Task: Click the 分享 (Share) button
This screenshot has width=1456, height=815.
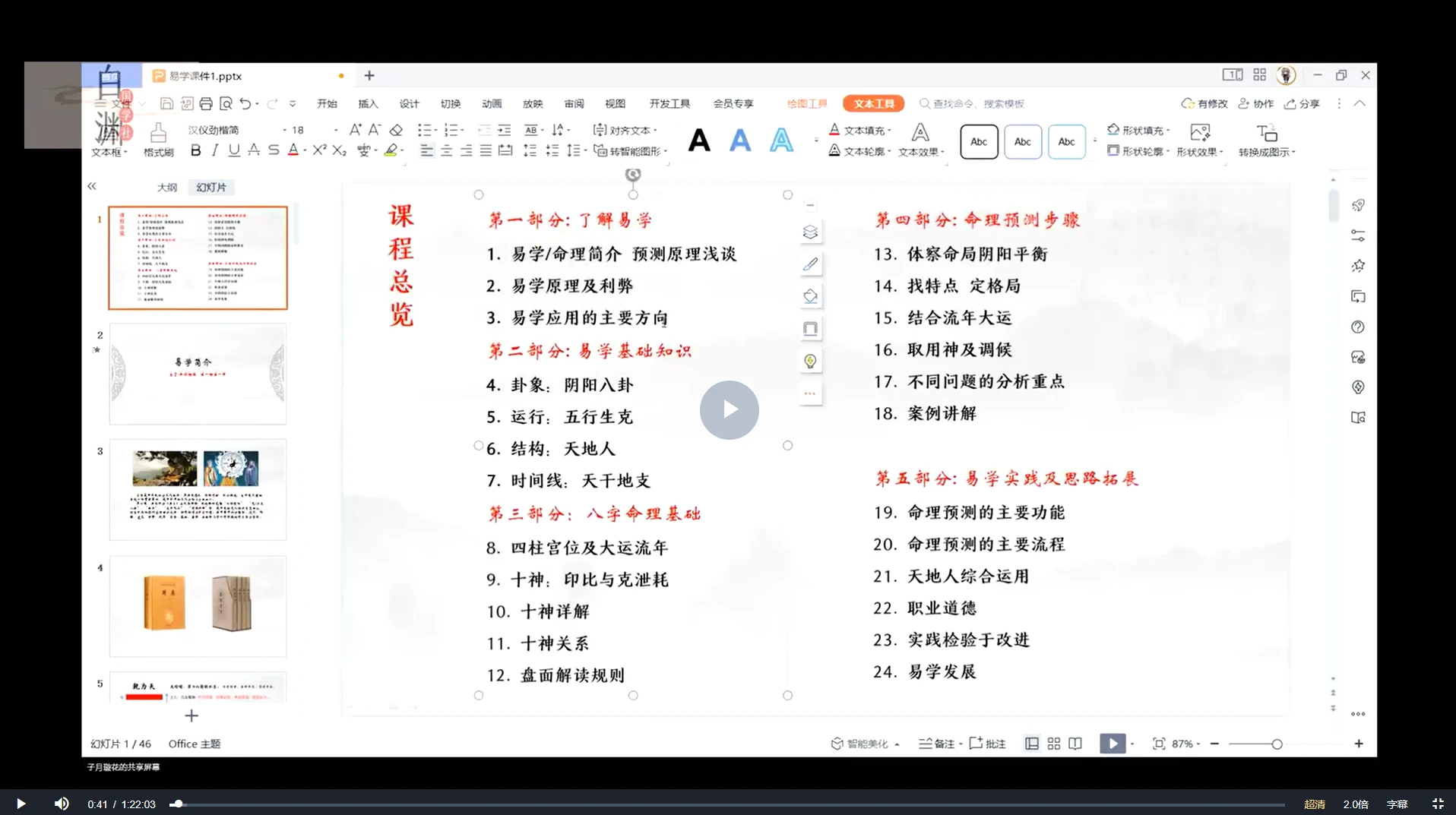Action: (1302, 103)
